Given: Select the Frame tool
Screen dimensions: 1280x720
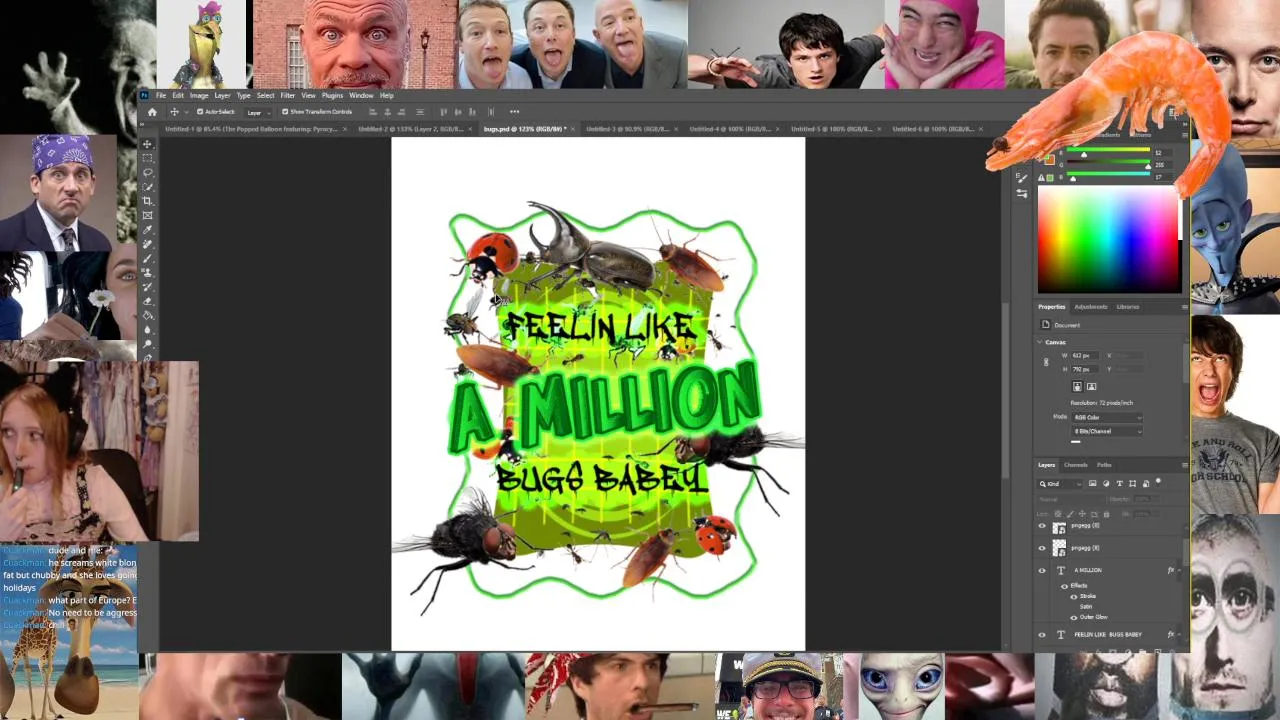Looking at the screenshot, I should pyautogui.click(x=147, y=215).
